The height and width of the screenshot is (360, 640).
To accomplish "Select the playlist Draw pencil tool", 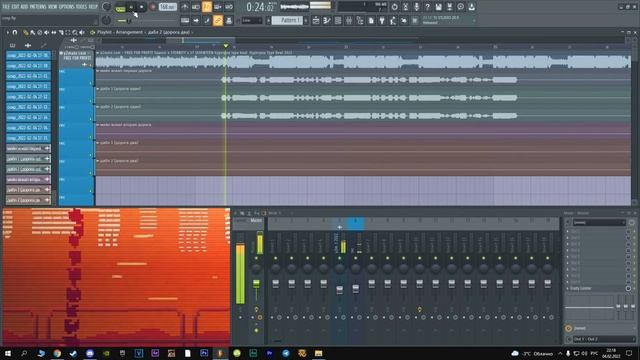I will 26,32.
